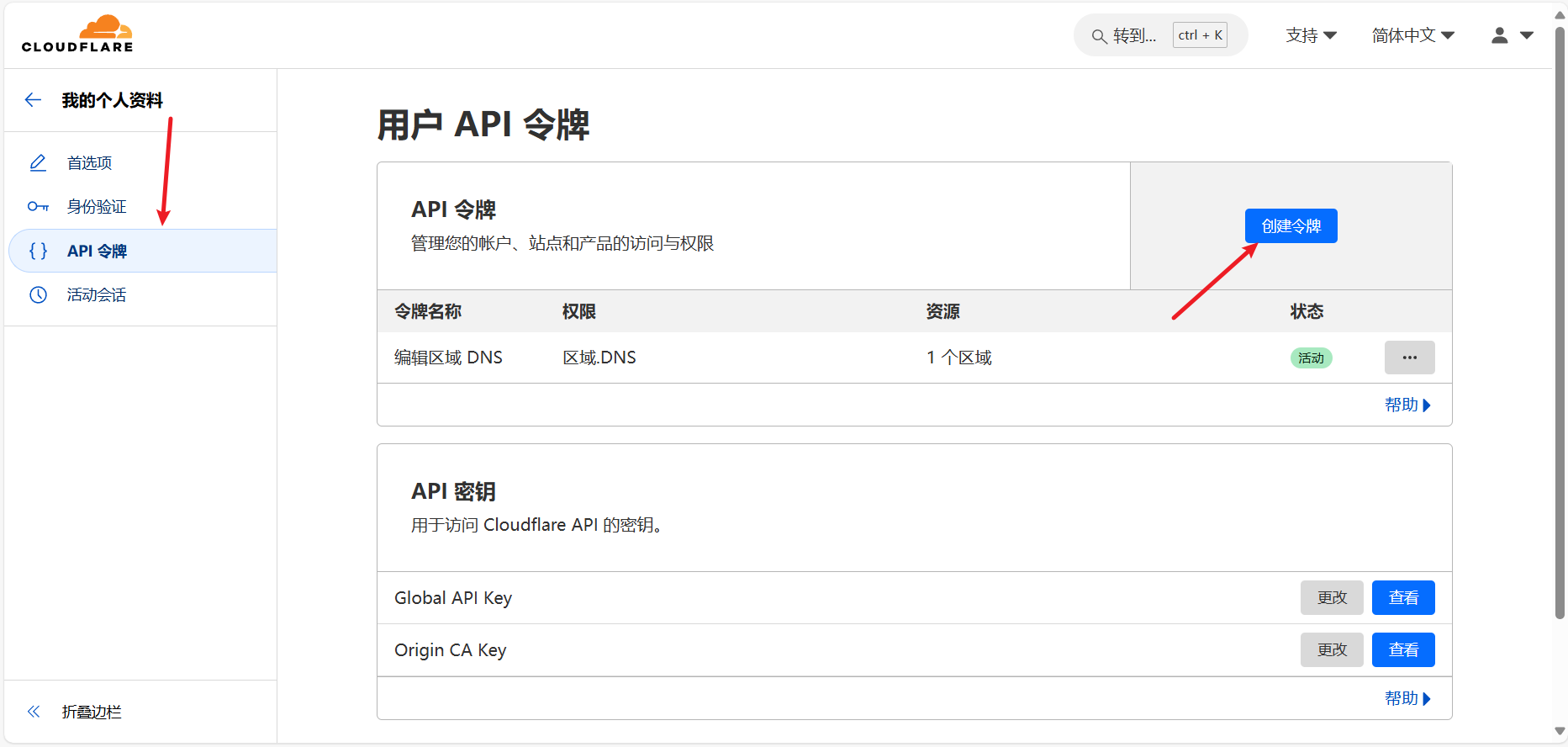Click the Global API Key label

pyautogui.click(x=453, y=598)
